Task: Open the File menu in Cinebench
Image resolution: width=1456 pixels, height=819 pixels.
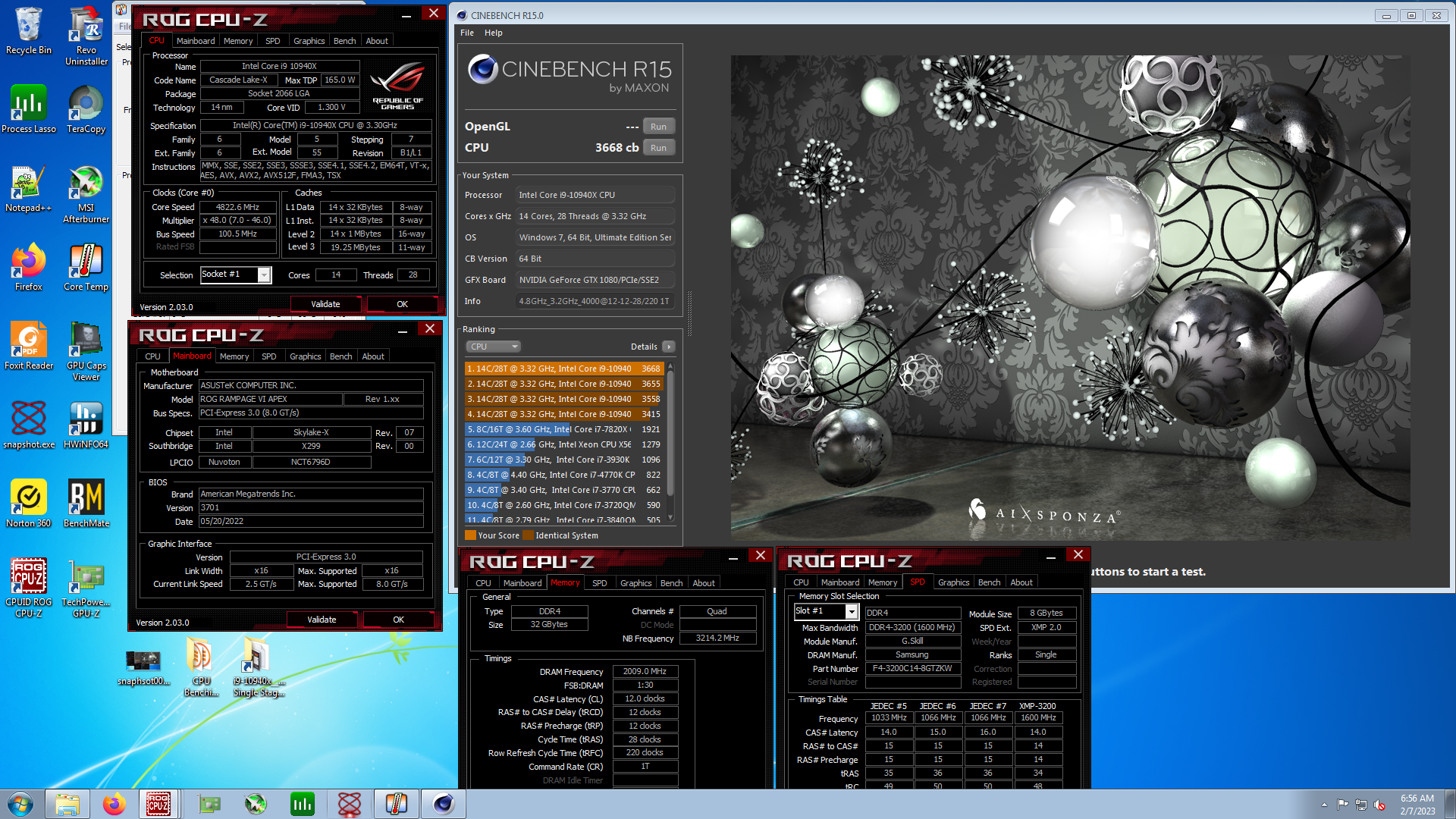Action: coord(467,33)
